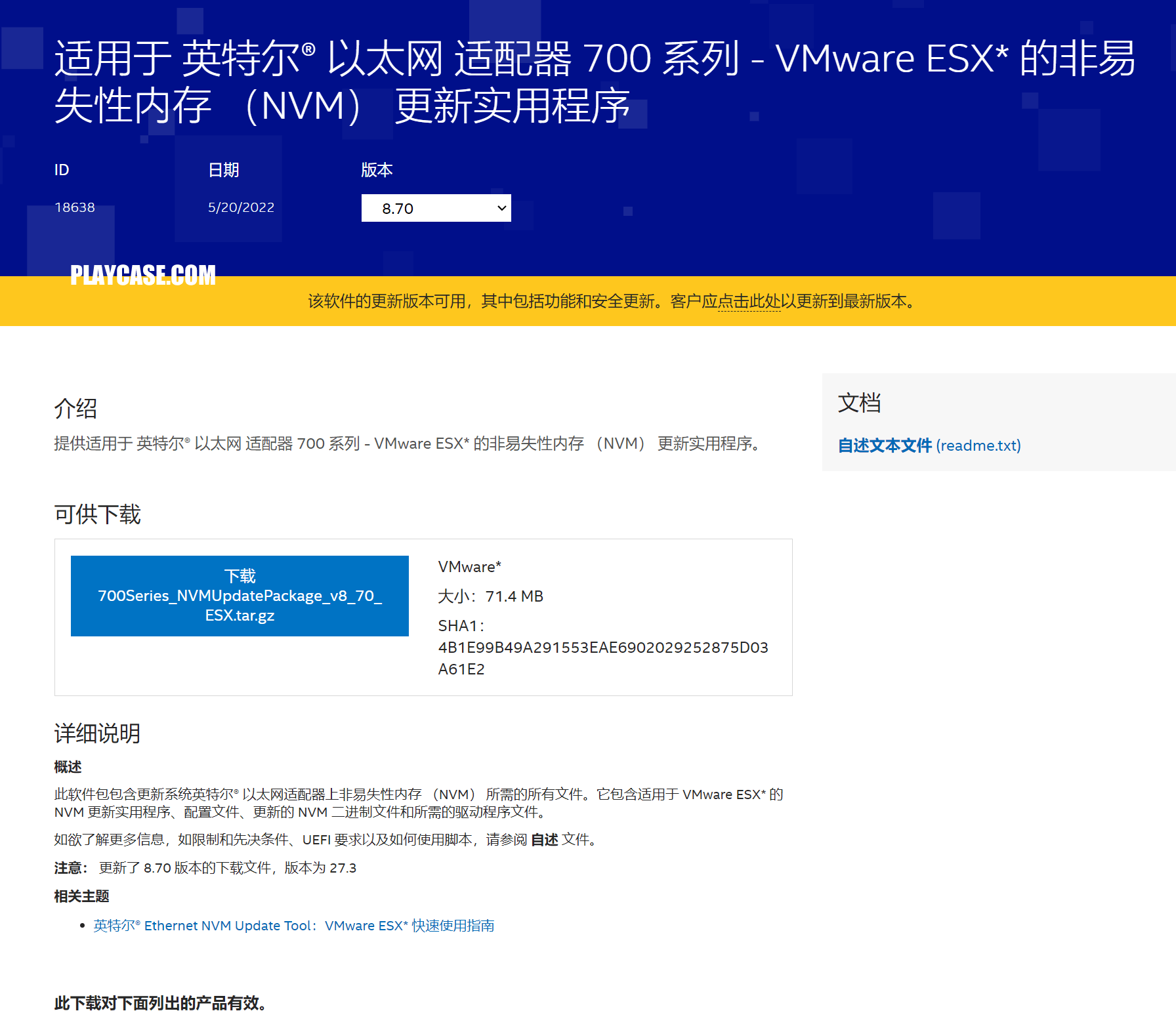Select the date value 5/20/2022

[241, 207]
